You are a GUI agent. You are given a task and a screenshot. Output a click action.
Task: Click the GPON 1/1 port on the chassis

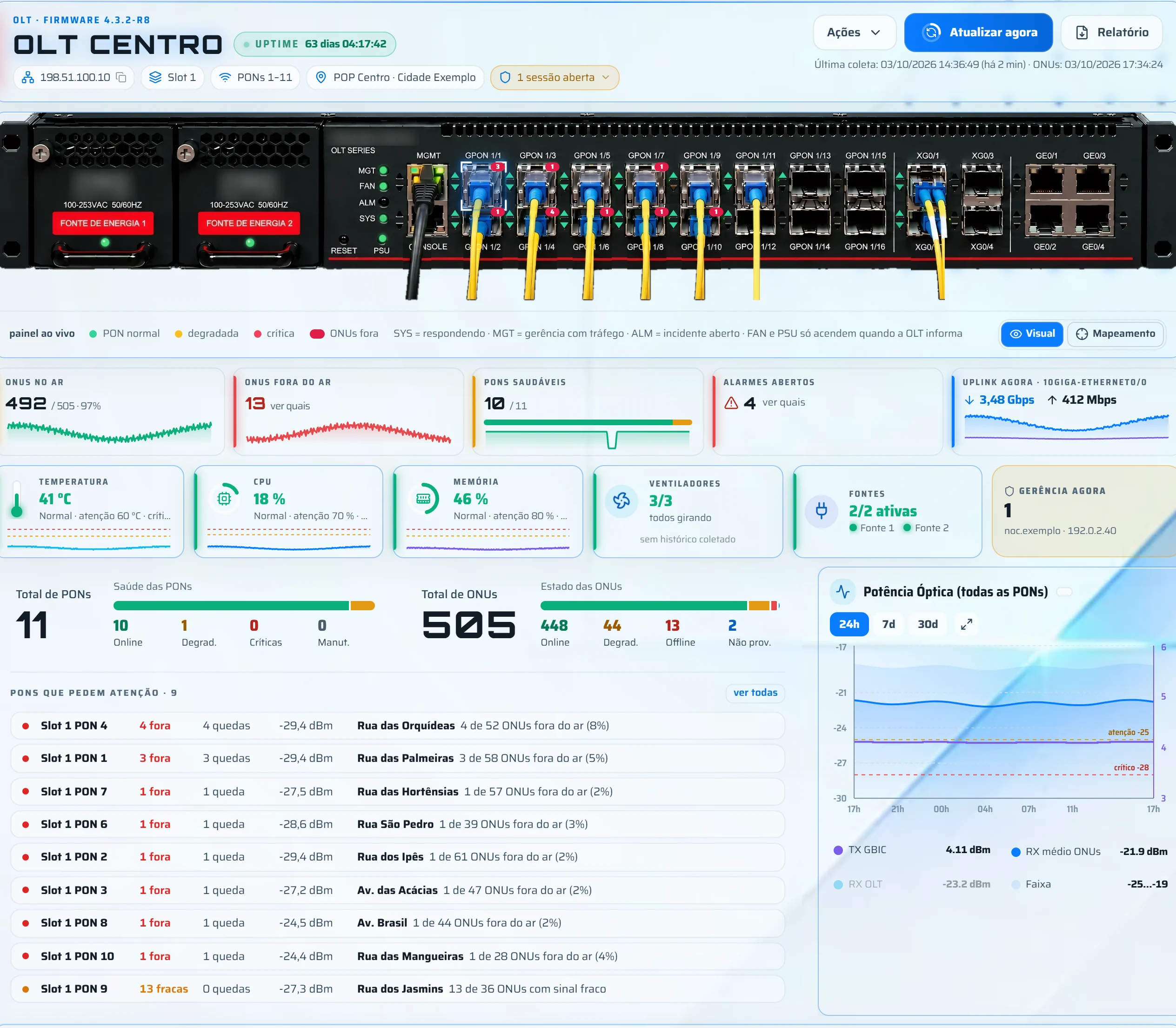pos(483,186)
